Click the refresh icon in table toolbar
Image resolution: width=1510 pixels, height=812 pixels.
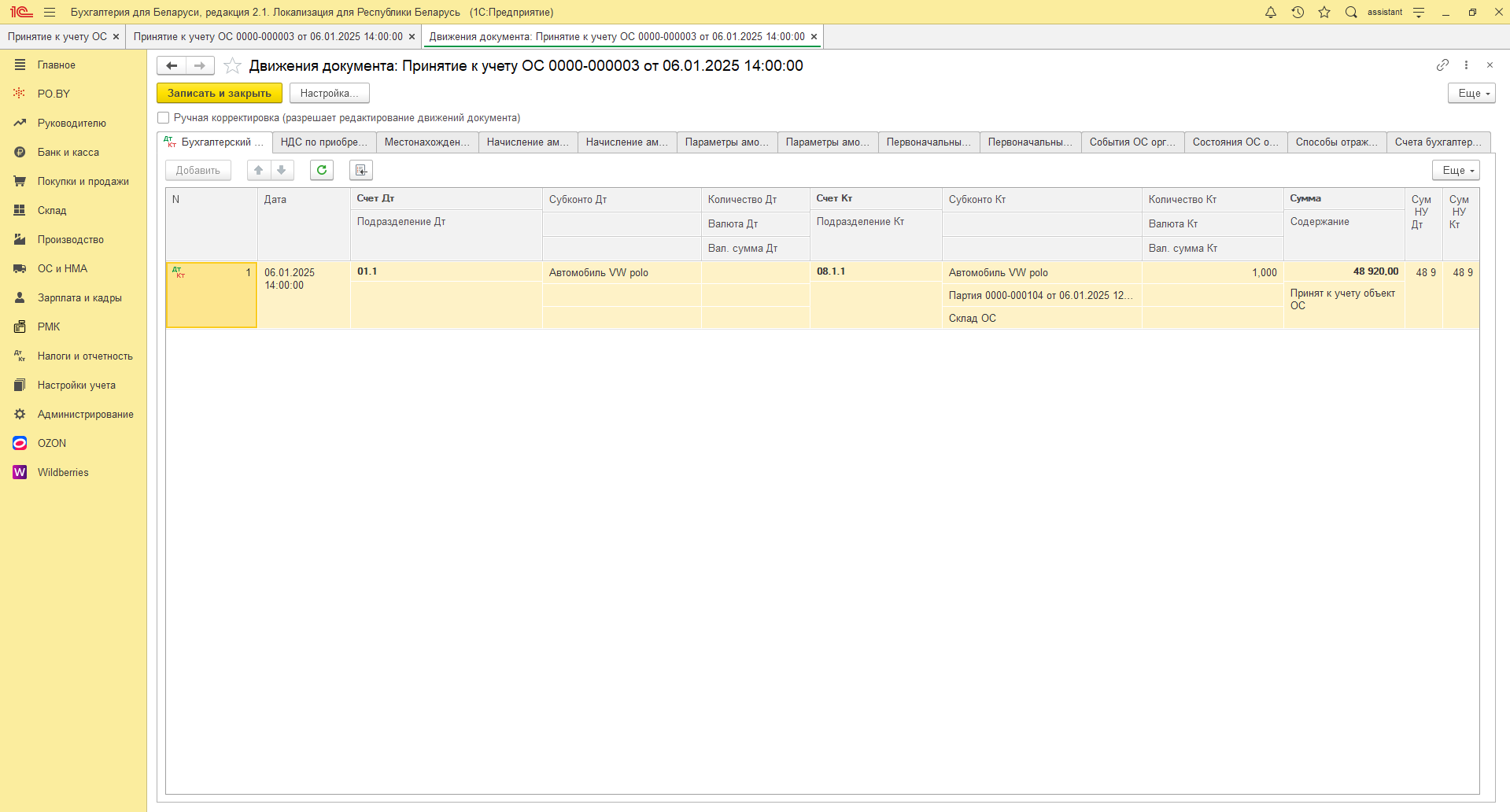coord(322,170)
